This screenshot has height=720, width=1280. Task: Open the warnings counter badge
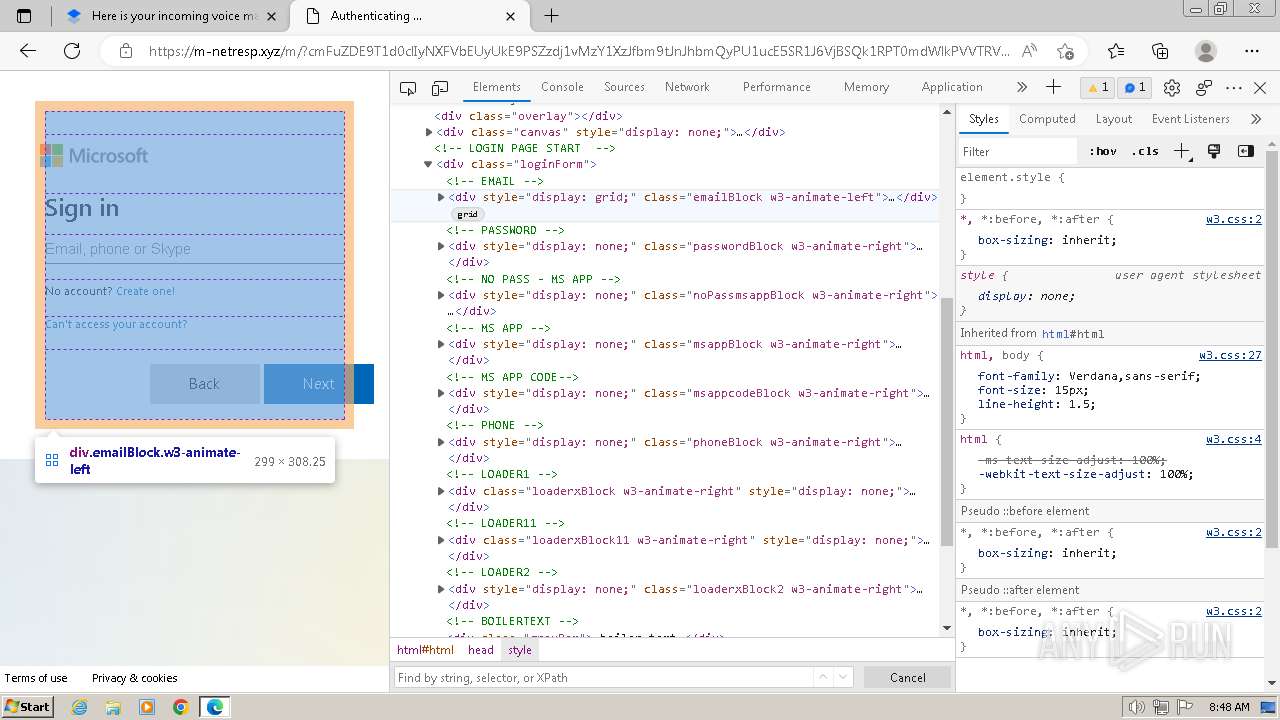pos(1098,87)
